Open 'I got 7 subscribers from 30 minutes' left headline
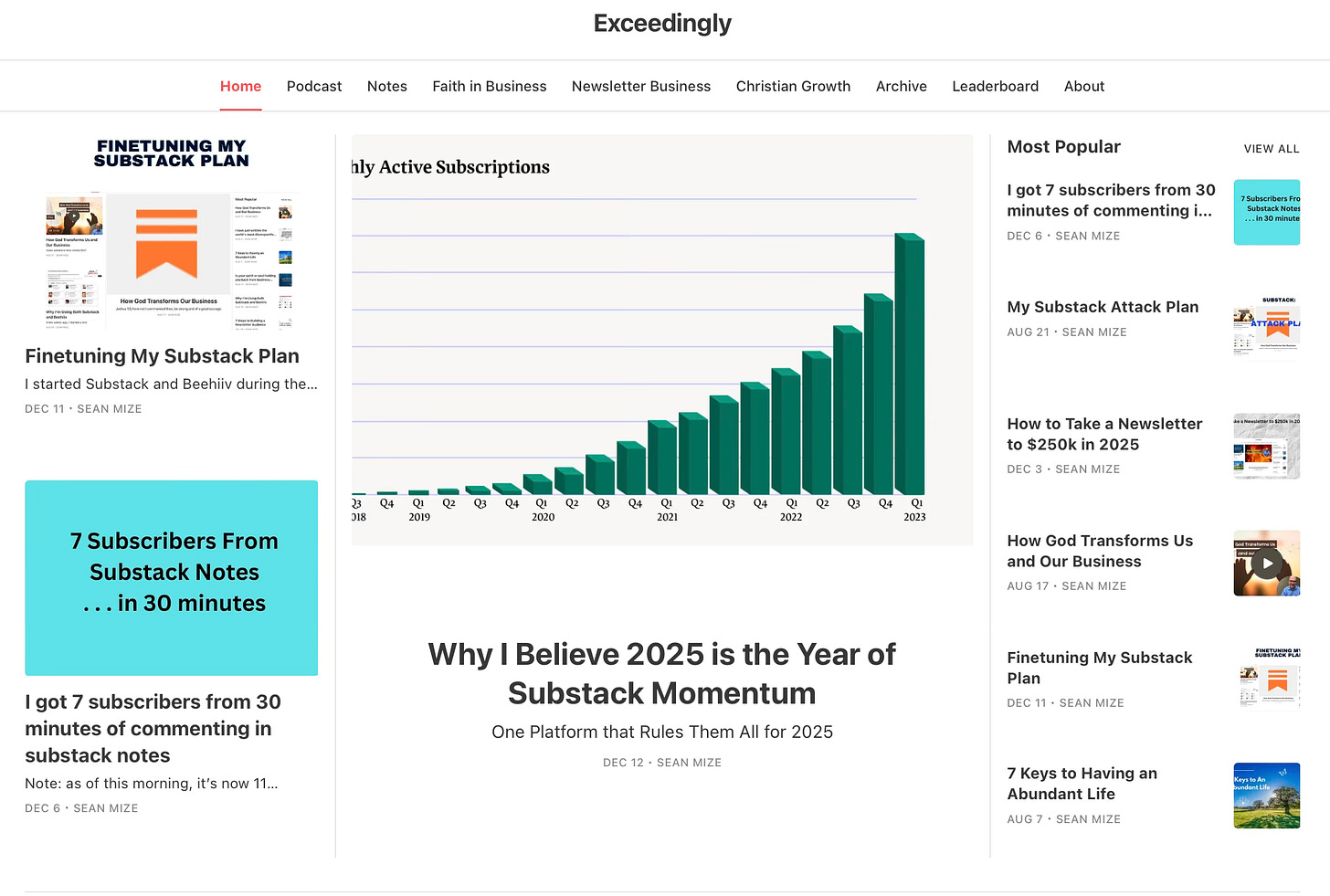Screen dimensions: 1330x896 click(x=153, y=729)
